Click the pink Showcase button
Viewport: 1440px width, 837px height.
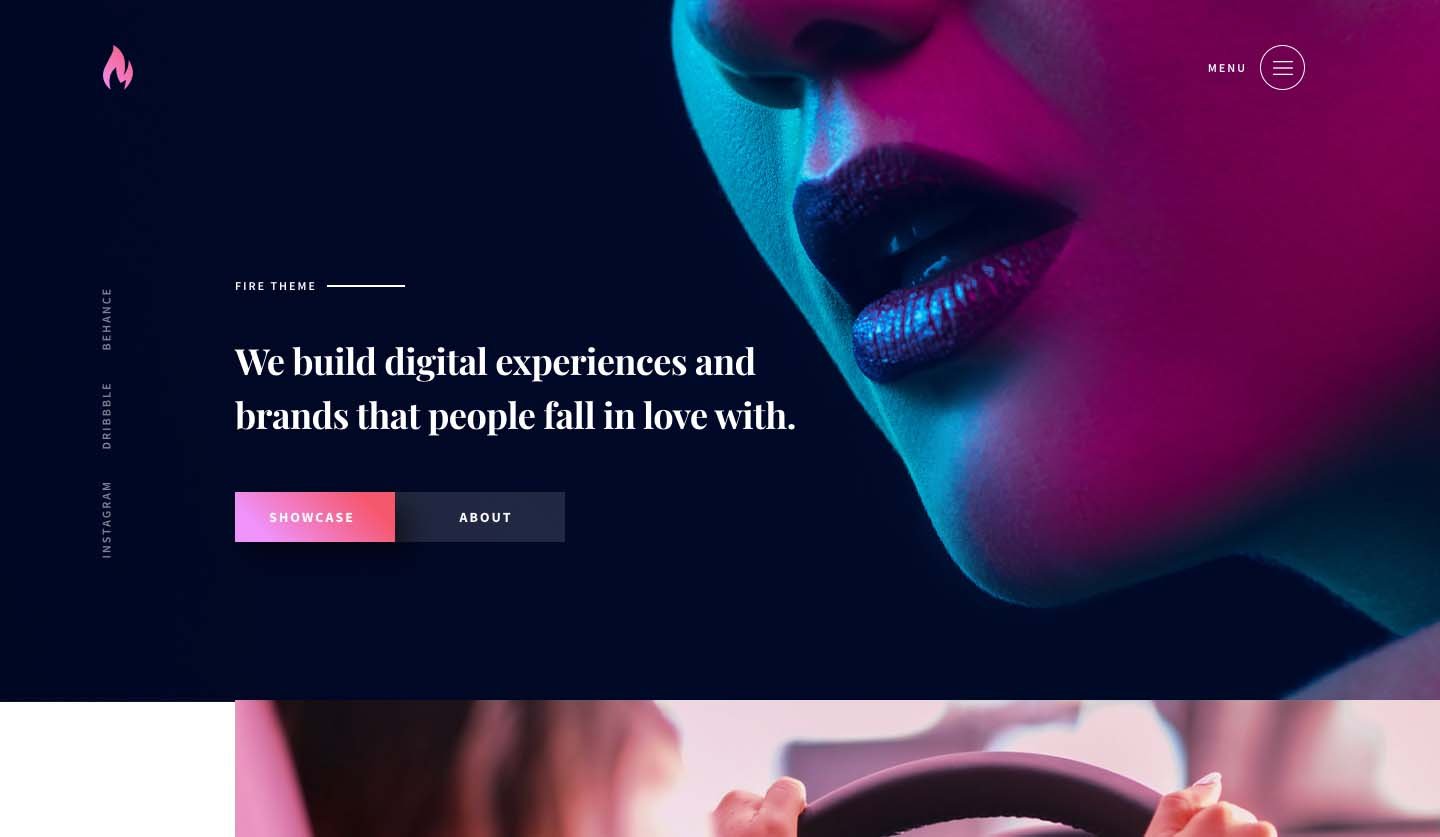(315, 517)
